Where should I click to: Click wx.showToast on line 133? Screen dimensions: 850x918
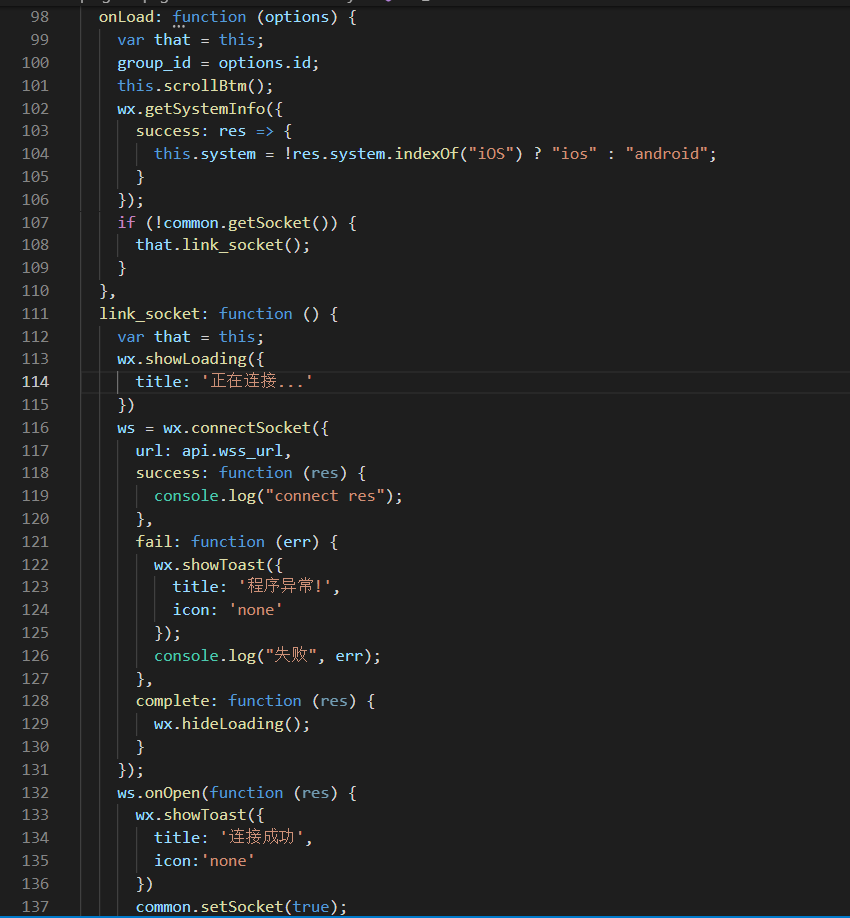tap(191, 815)
